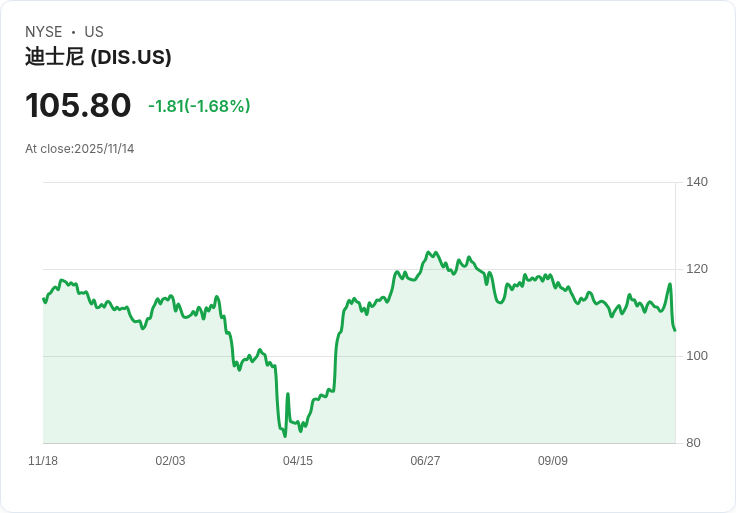Click the NYSE exchange label
Viewport: 736px width, 513px height.
(46, 32)
